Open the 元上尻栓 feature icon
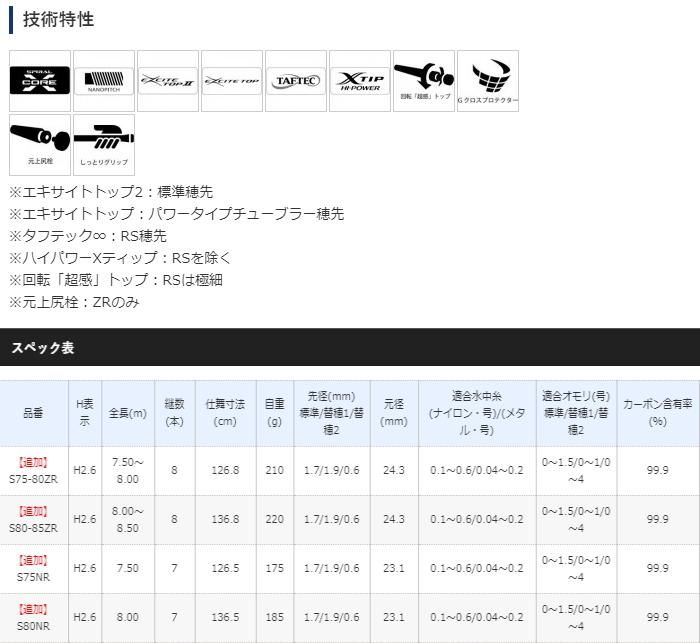700x643 pixels. click(40, 144)
